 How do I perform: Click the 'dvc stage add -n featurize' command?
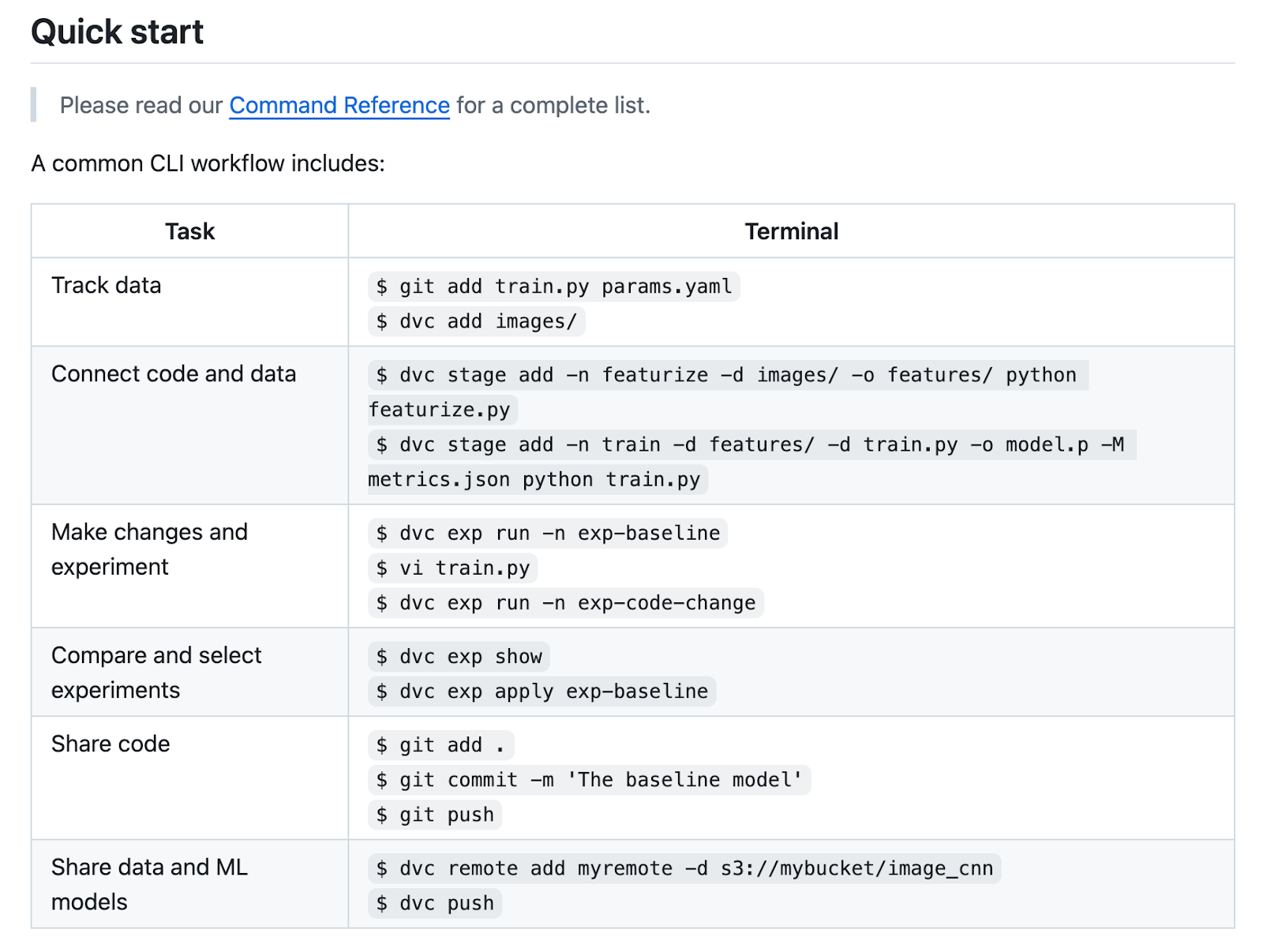tap(726, 375)
